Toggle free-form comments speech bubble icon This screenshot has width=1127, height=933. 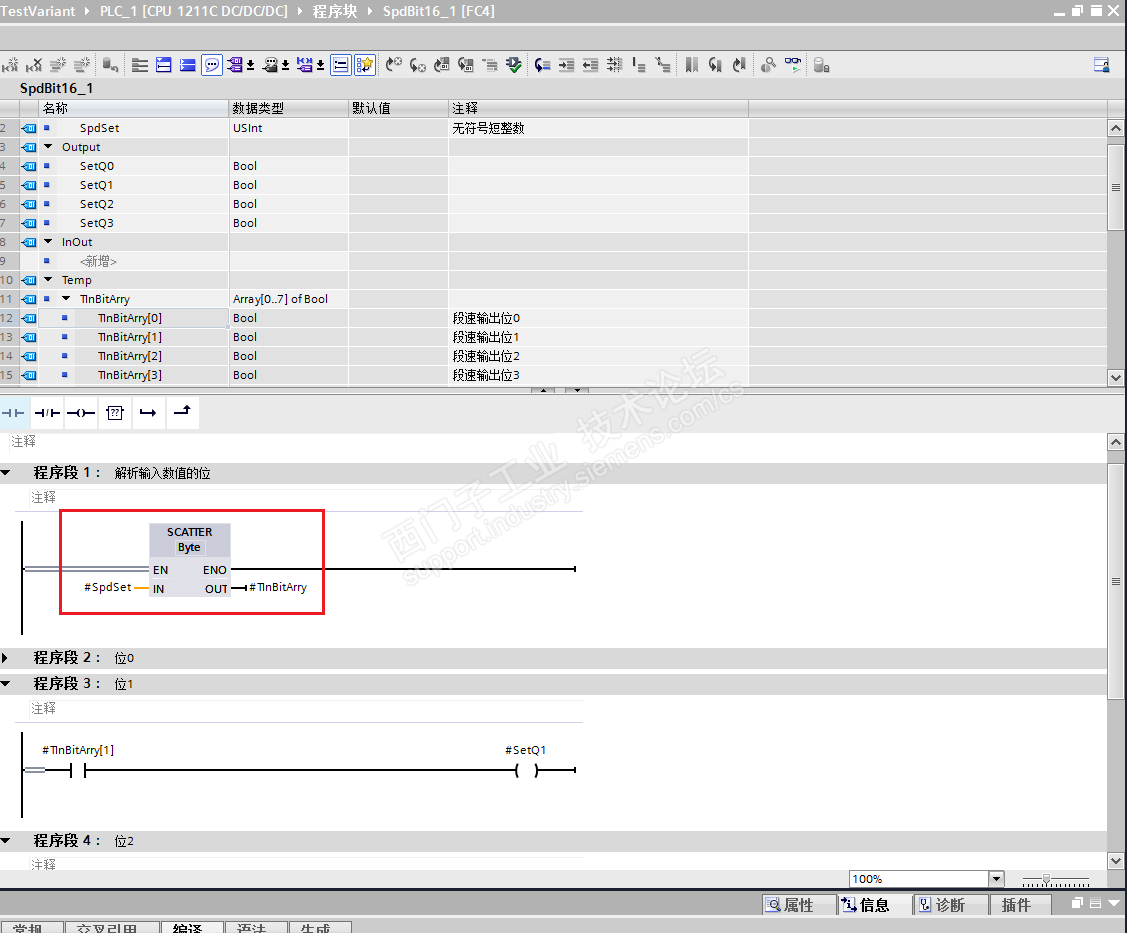pos(211,65)
